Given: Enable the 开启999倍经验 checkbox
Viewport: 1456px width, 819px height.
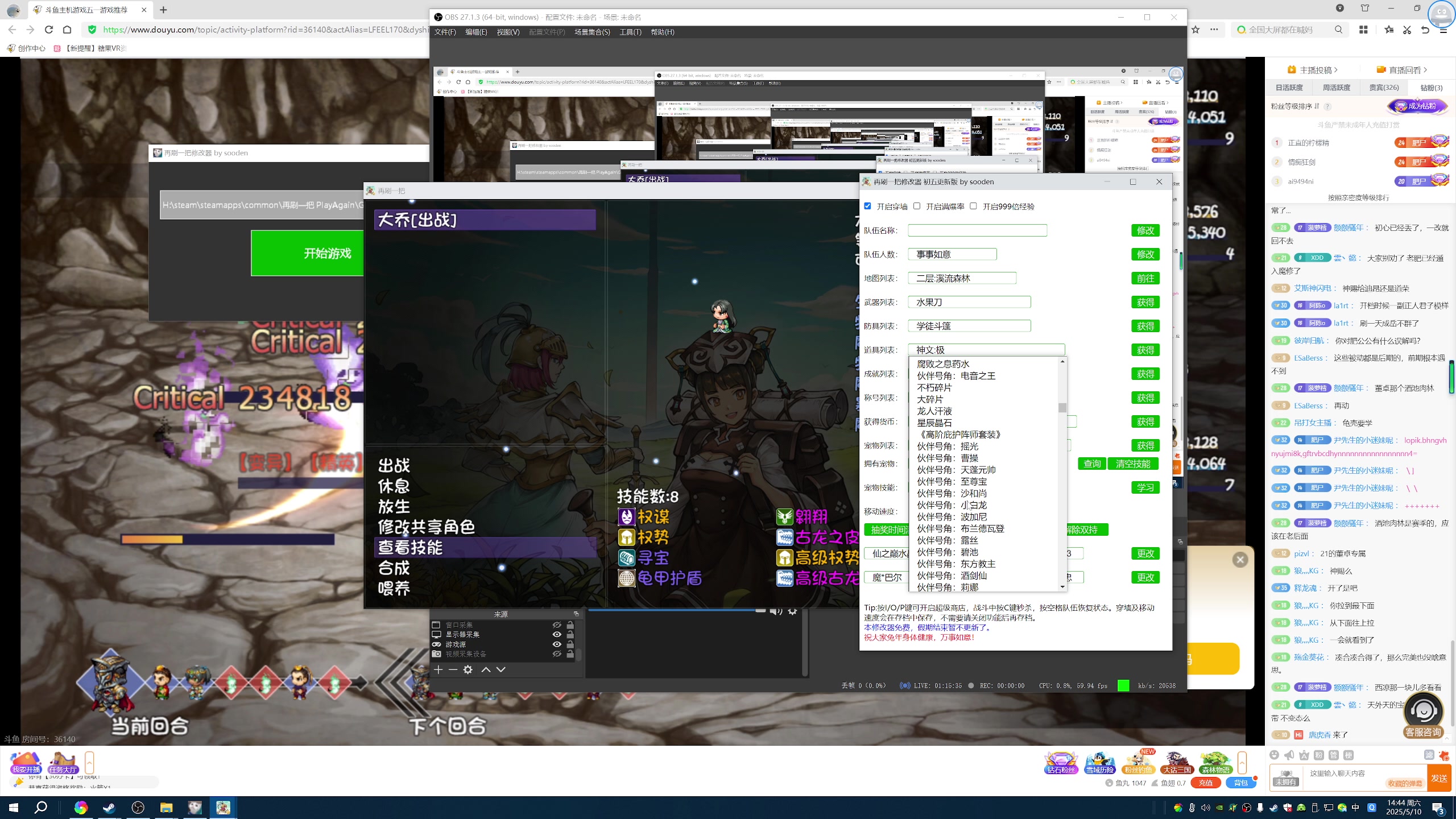Looking at the screenshot, I should coord(973,206).
